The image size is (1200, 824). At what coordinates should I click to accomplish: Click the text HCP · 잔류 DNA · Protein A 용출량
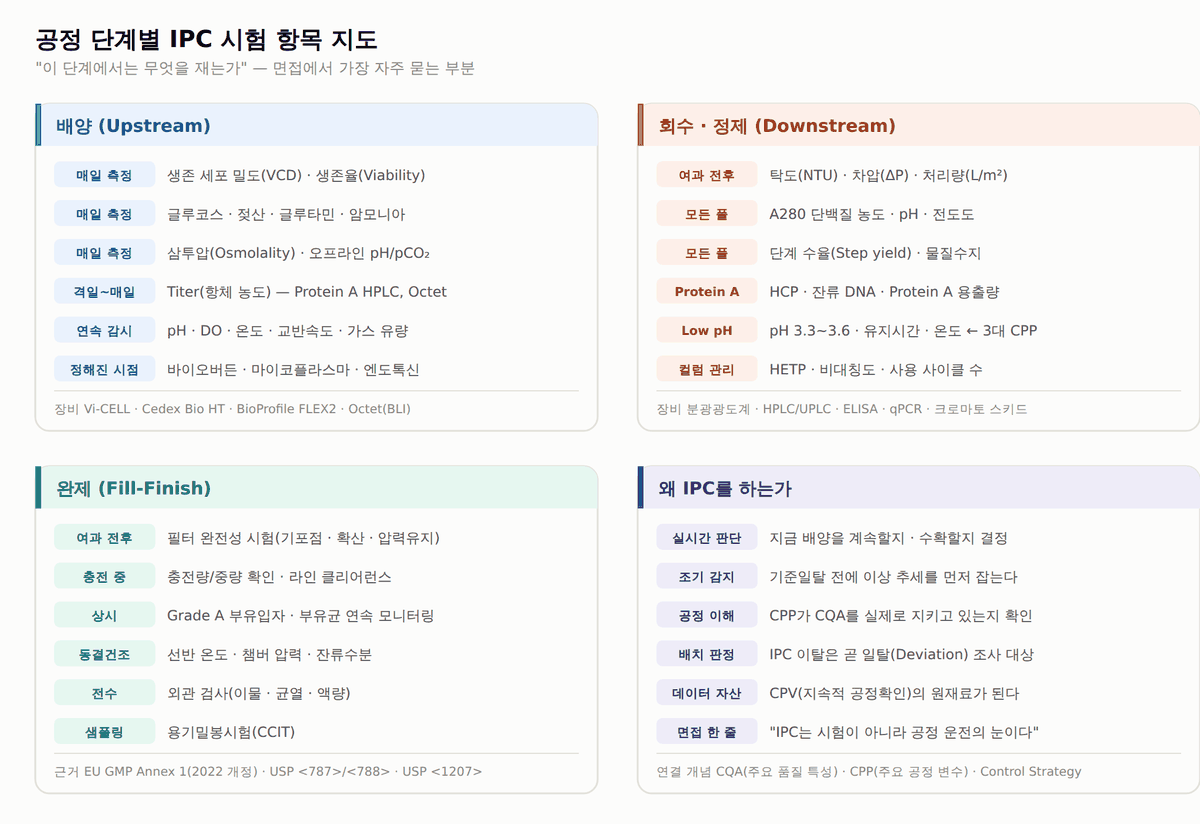pos(884,292)
